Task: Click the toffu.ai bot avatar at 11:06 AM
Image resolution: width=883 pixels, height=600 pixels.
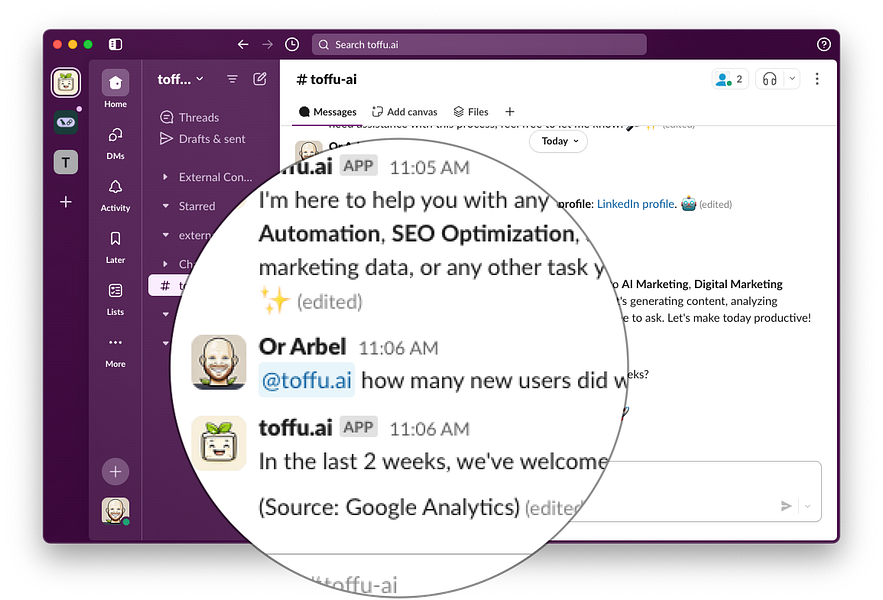Action: tap(219, 443)
